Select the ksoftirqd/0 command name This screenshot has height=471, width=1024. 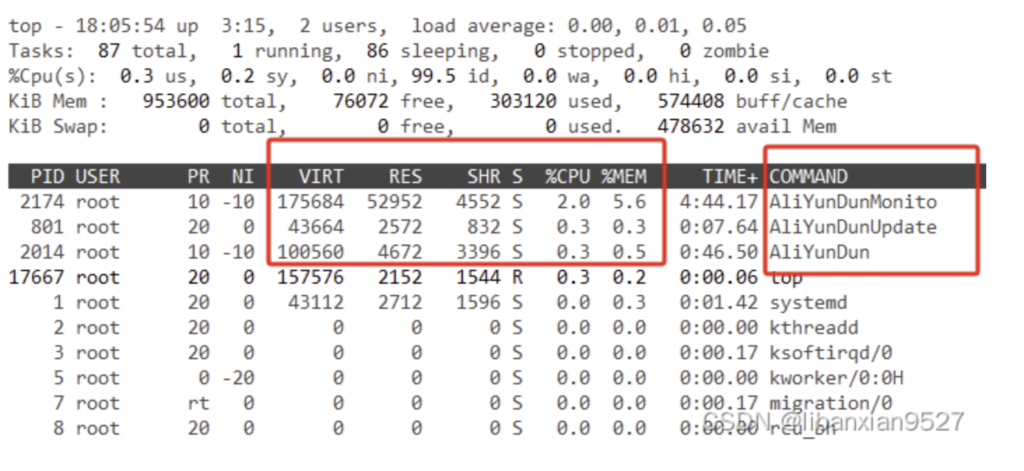831,353
